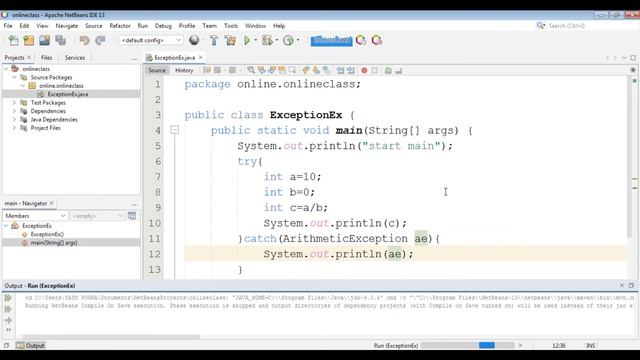The image size is (640, 360).
Task: Open the File menu
Action: pyautogui.click(x=8, y=26)
